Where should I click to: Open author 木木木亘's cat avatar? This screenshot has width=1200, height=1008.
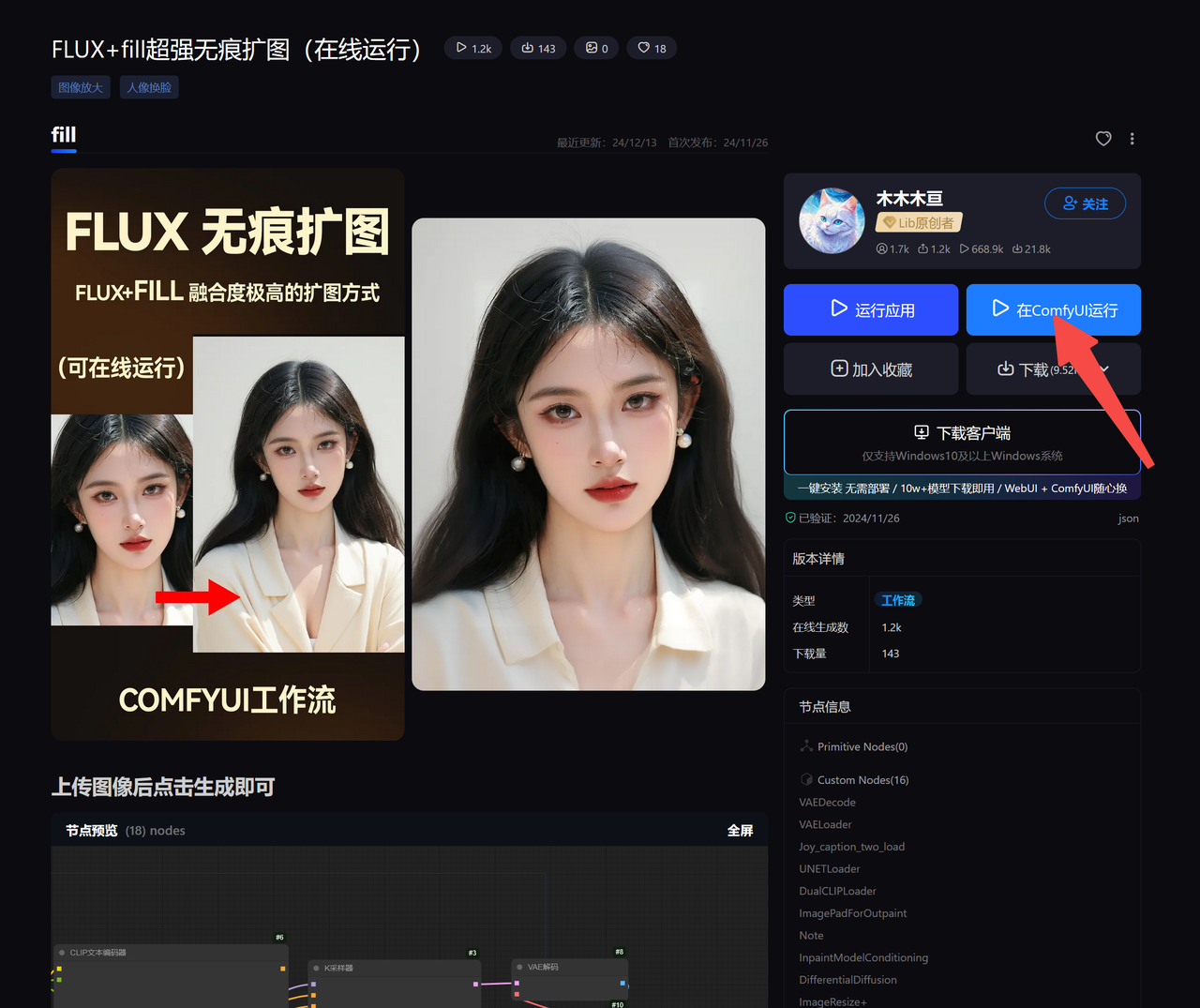point(832,221)
